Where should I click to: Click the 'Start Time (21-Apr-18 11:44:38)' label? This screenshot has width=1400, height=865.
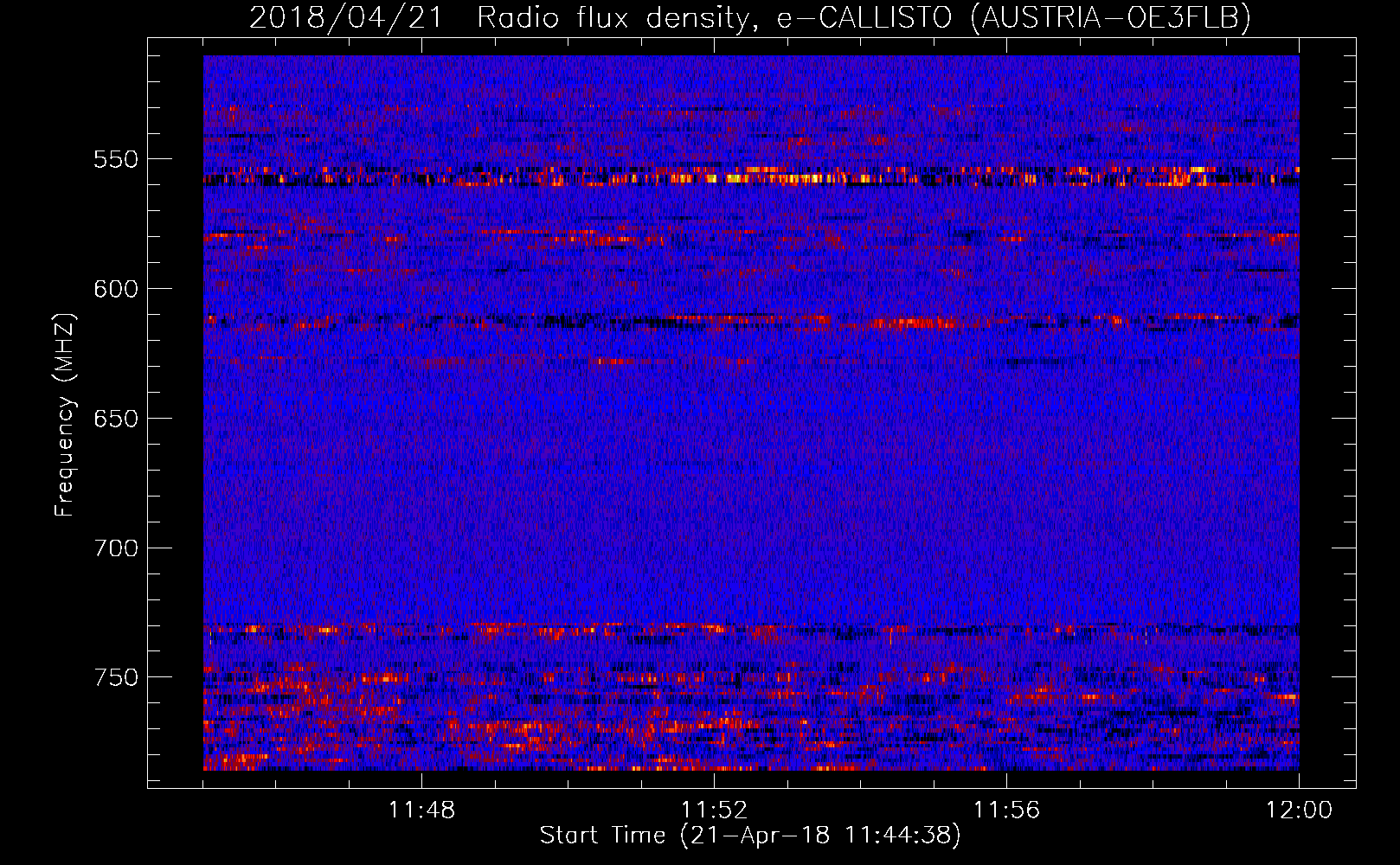[750, 836]
